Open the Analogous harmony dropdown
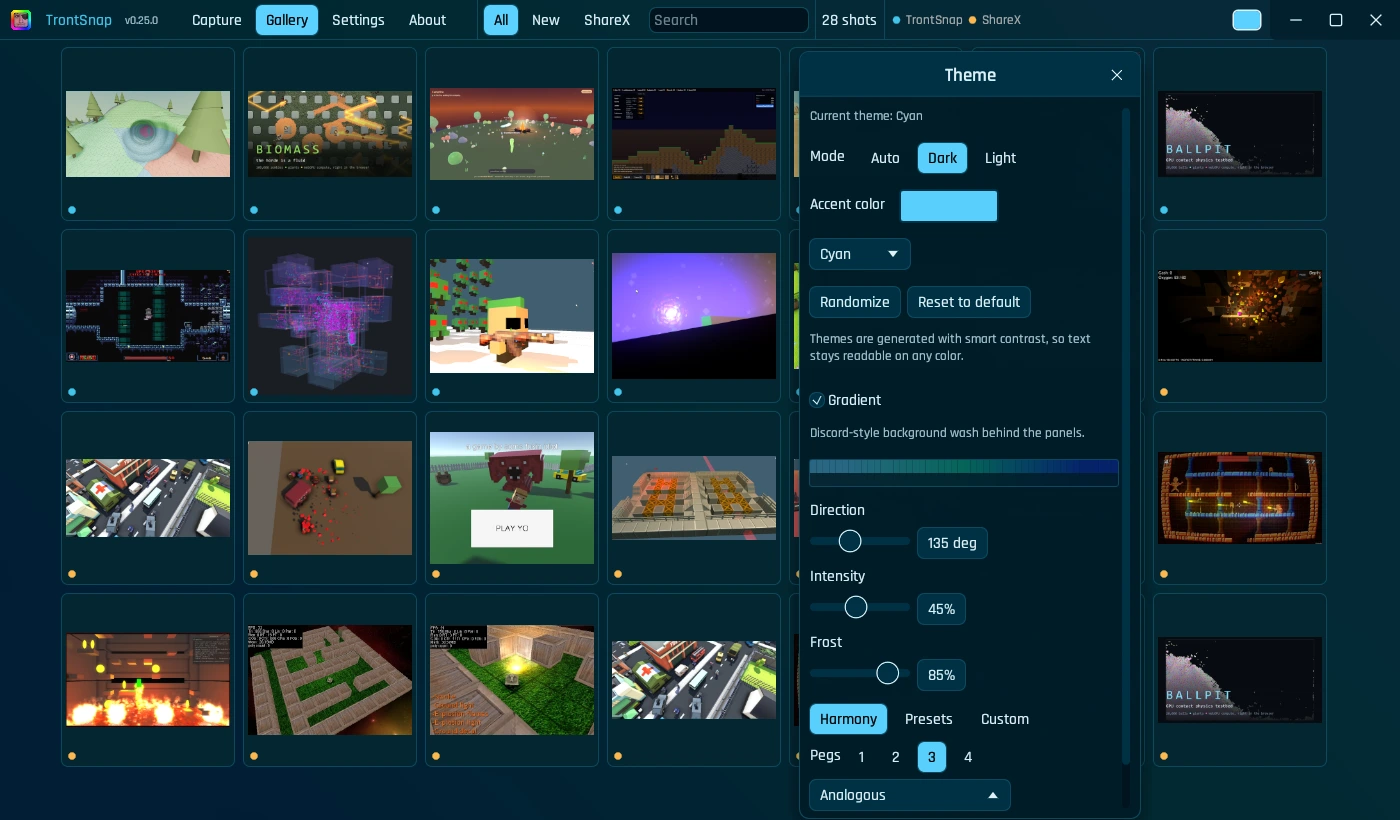 [x=910, y=795]
